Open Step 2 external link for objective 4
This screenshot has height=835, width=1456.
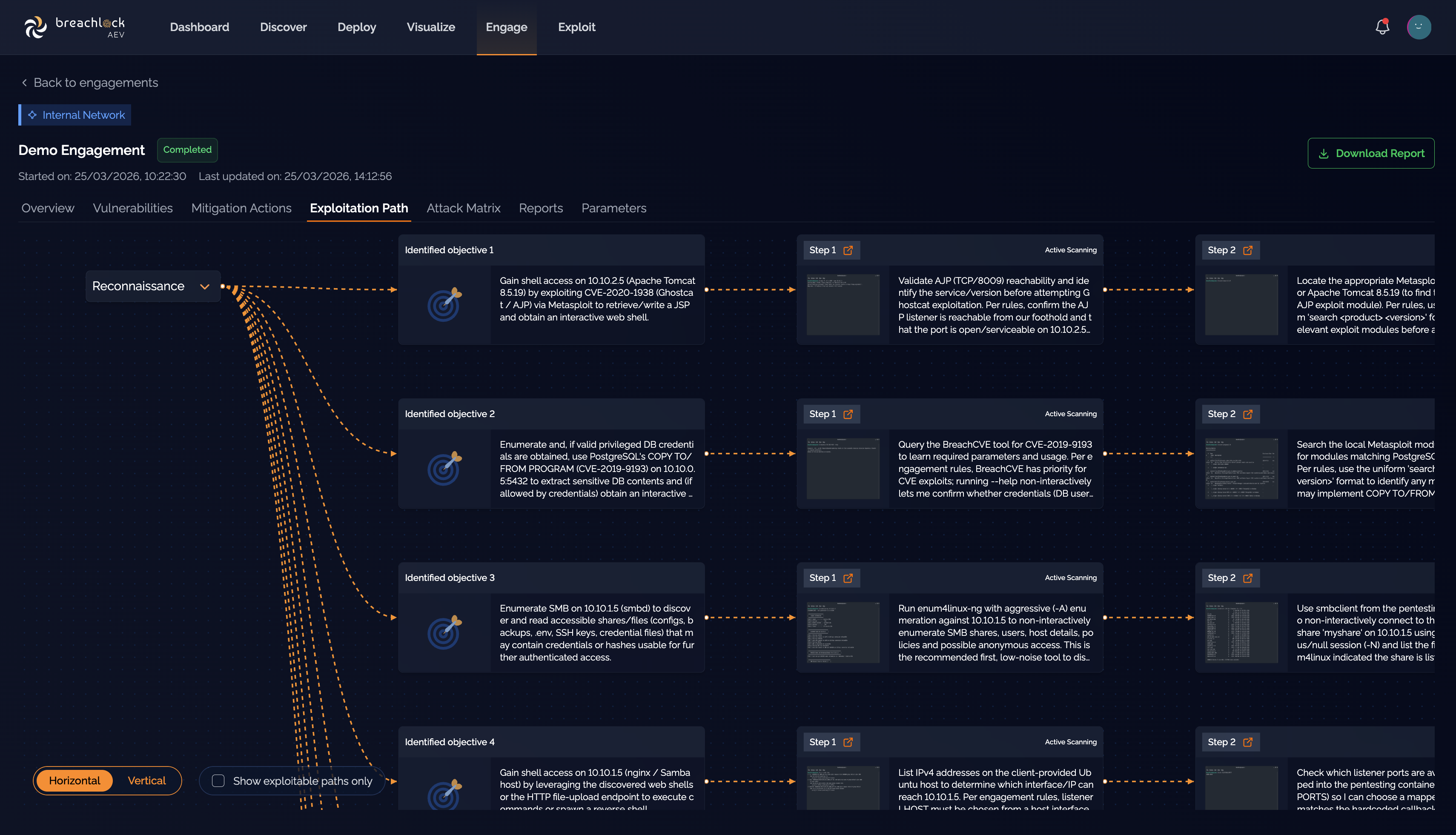pos(1247,742)
